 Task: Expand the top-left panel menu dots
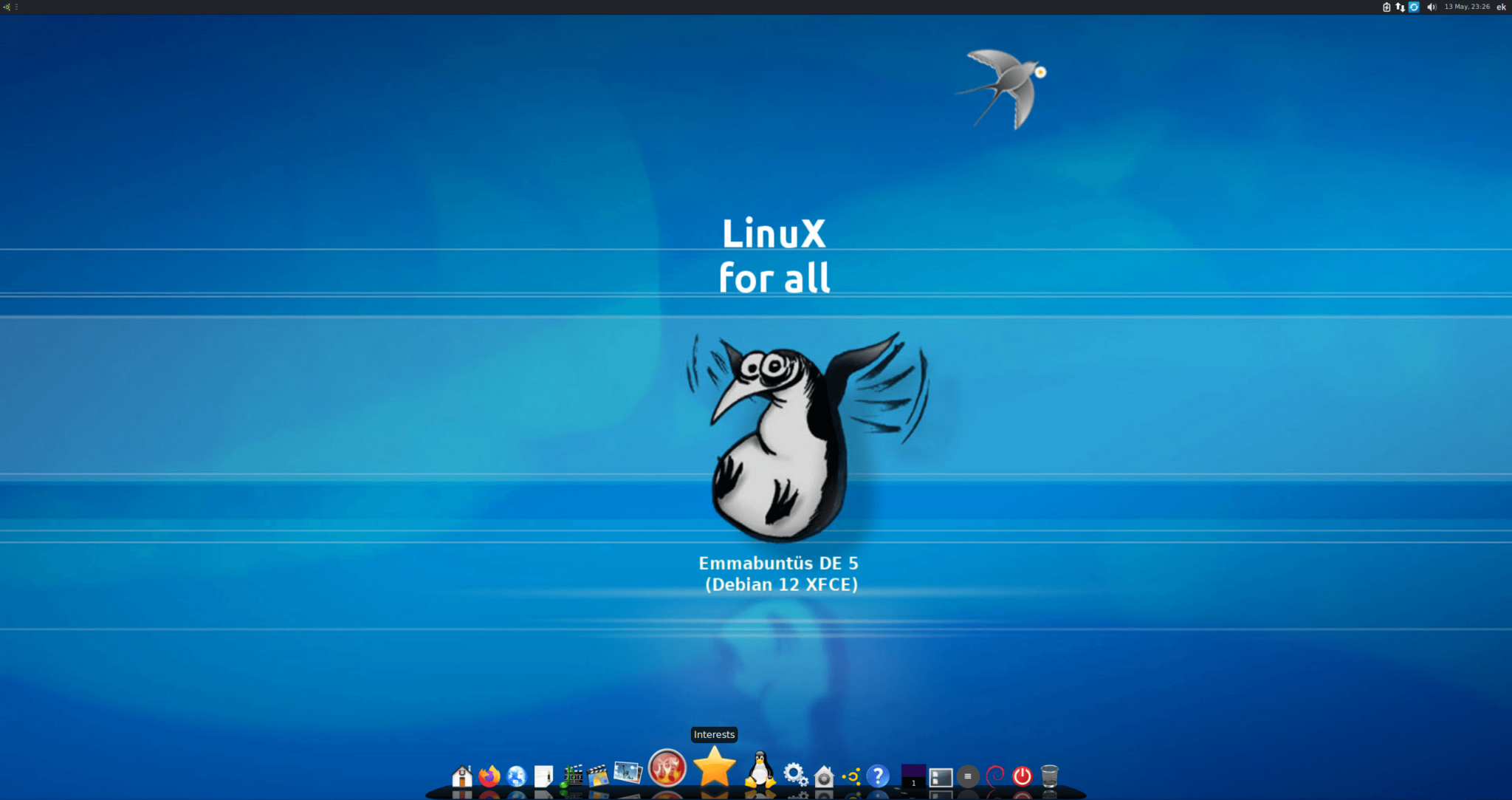click(x=16, y=7)
